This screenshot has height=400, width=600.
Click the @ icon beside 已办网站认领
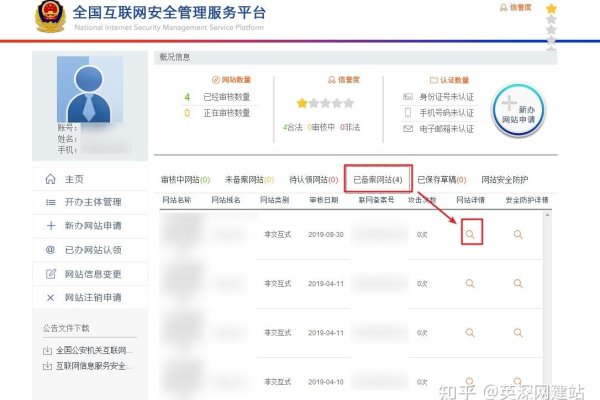(x=51, y=250)
